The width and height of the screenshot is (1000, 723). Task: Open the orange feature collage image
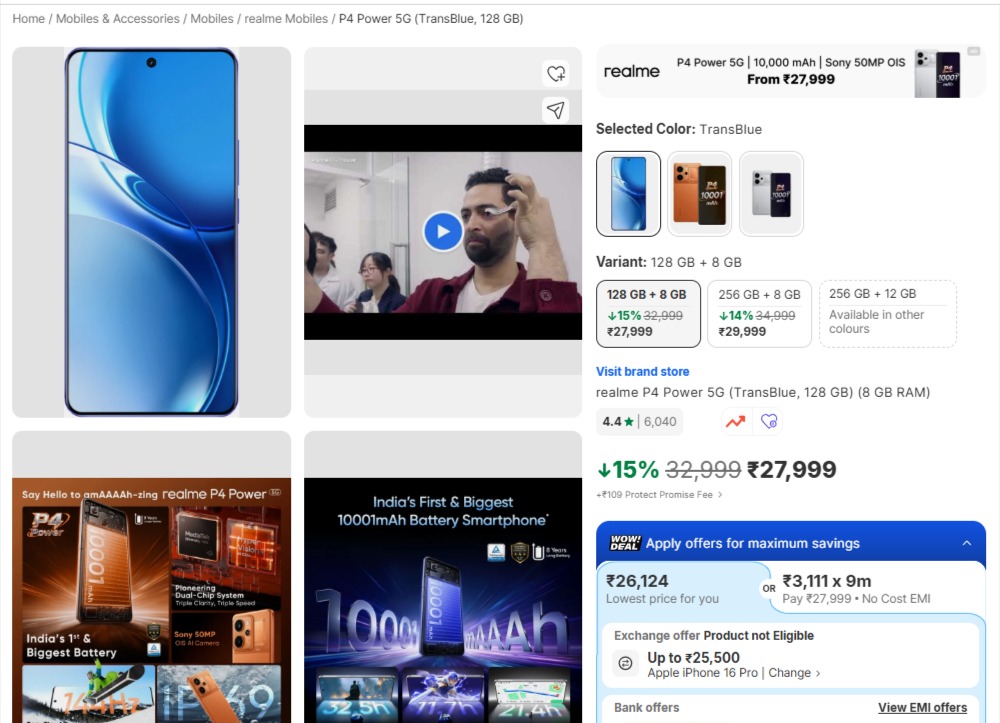pyautogui.click(x=151, y=600)
